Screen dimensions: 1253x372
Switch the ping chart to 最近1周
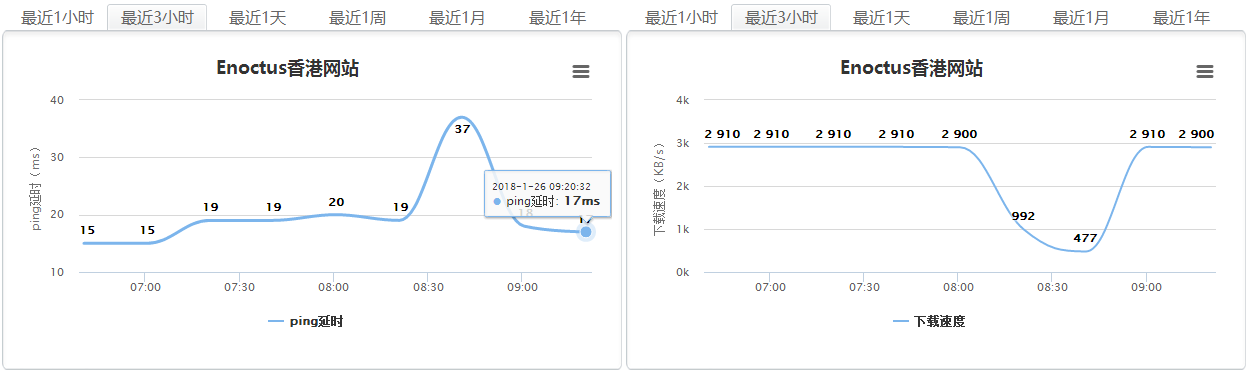tap(357, 18)
